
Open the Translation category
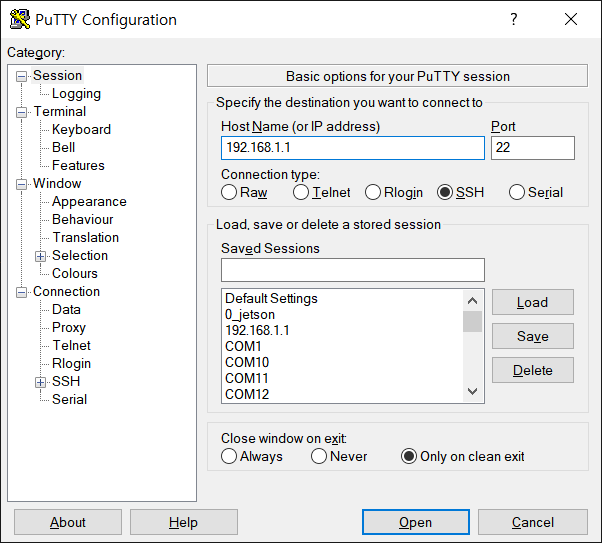pos(86,238)
